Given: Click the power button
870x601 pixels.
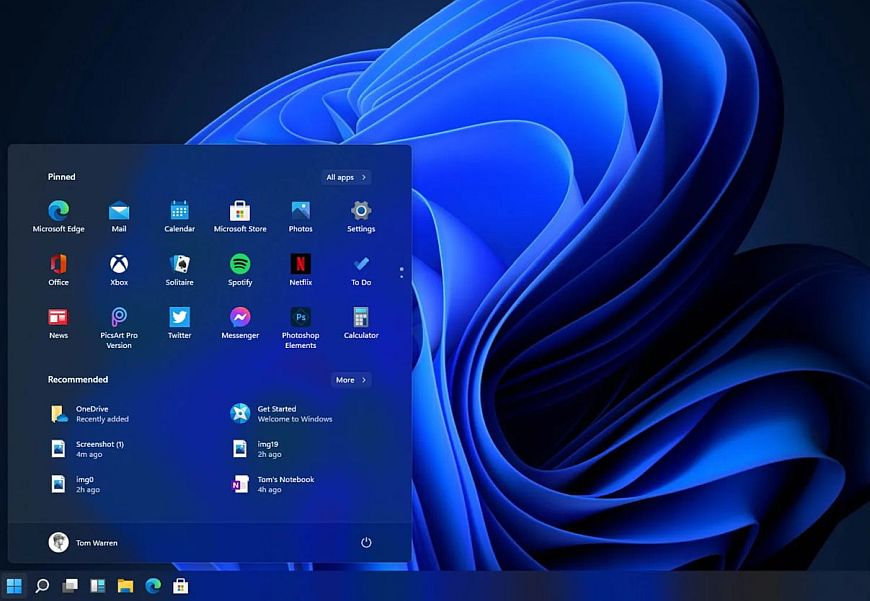Looking at the screenshot, I should click(366, 542).
